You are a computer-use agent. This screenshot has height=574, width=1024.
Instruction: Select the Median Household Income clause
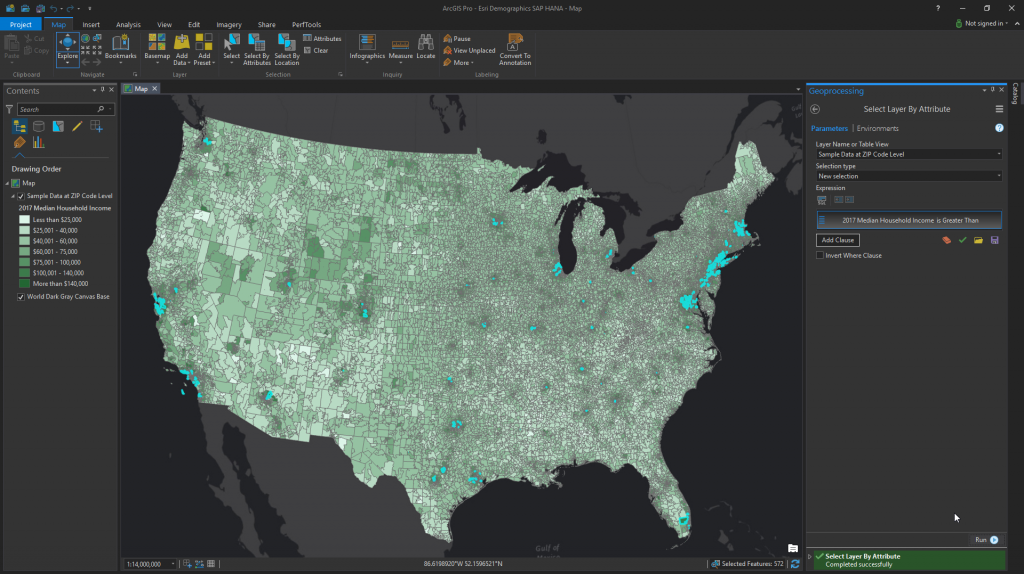click(908, 220)
